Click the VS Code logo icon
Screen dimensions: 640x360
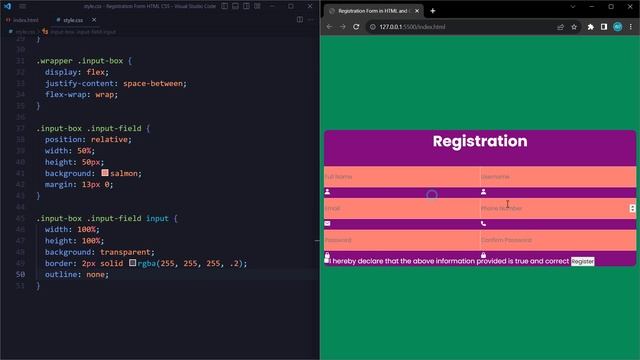pyautogui.click(x=7, y=6)
